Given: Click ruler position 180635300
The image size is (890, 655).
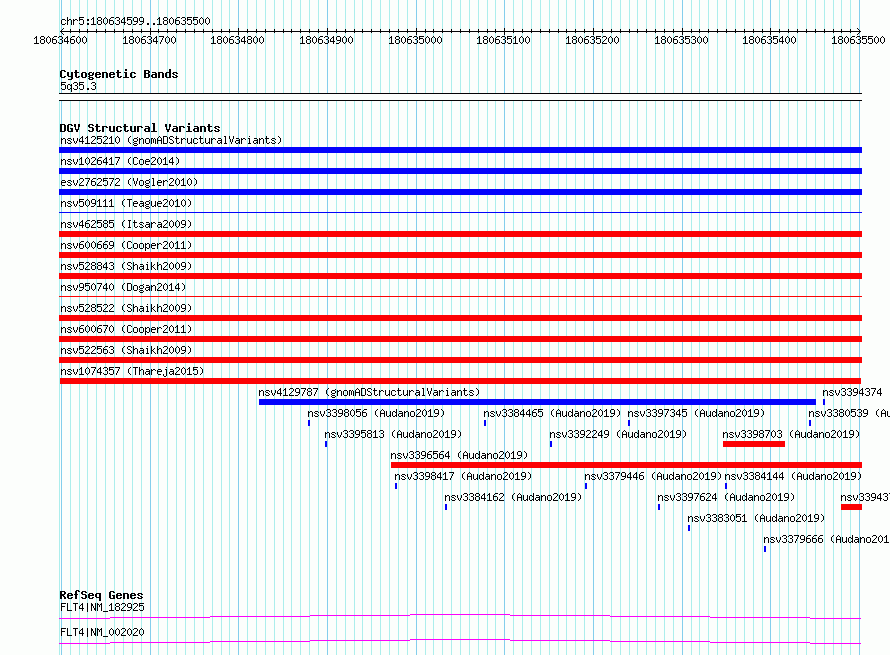Looking at the screenshot, I should coord(681,40).
